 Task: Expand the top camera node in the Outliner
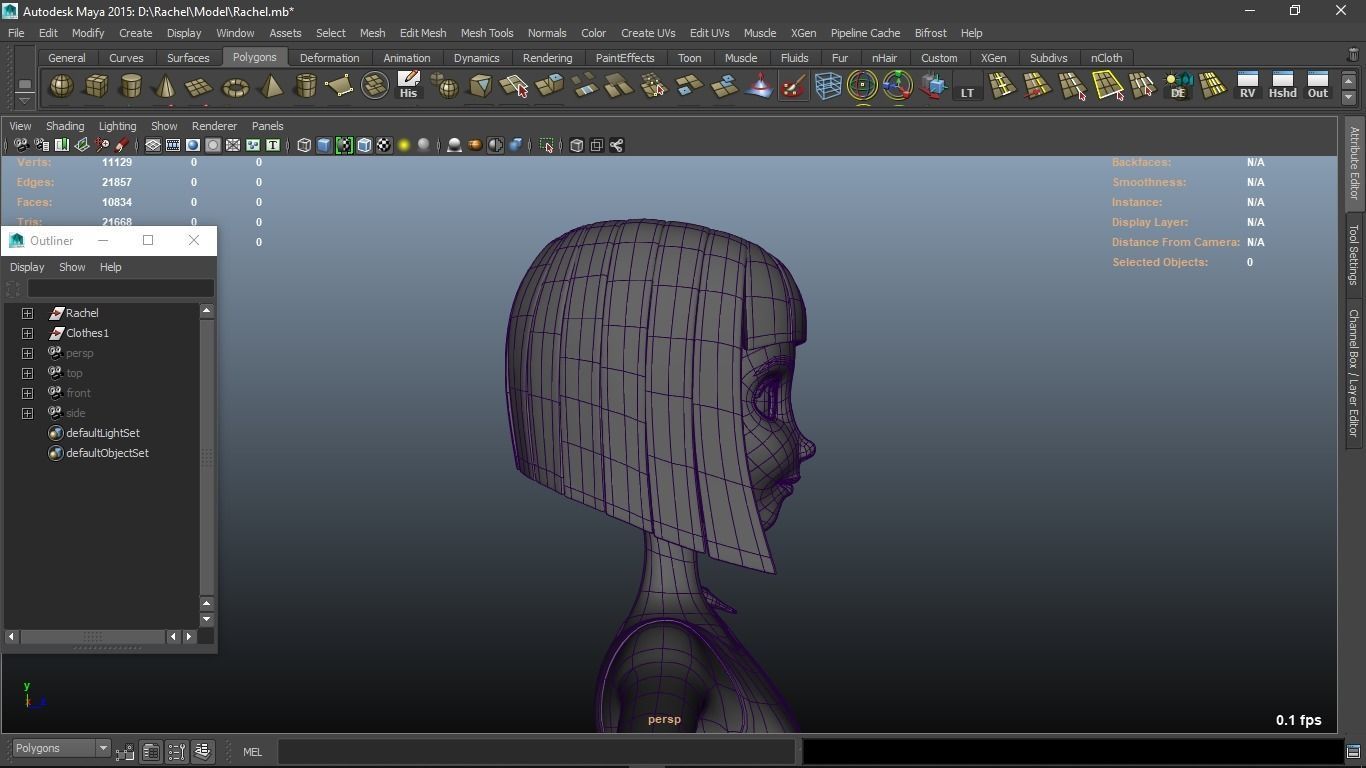point(28,373)
